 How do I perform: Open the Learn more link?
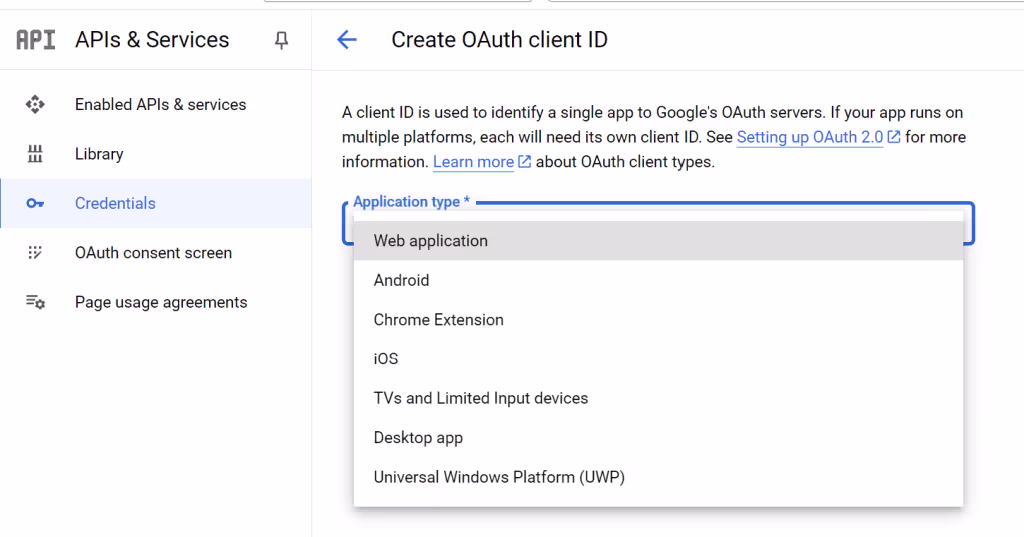point(473,162)
